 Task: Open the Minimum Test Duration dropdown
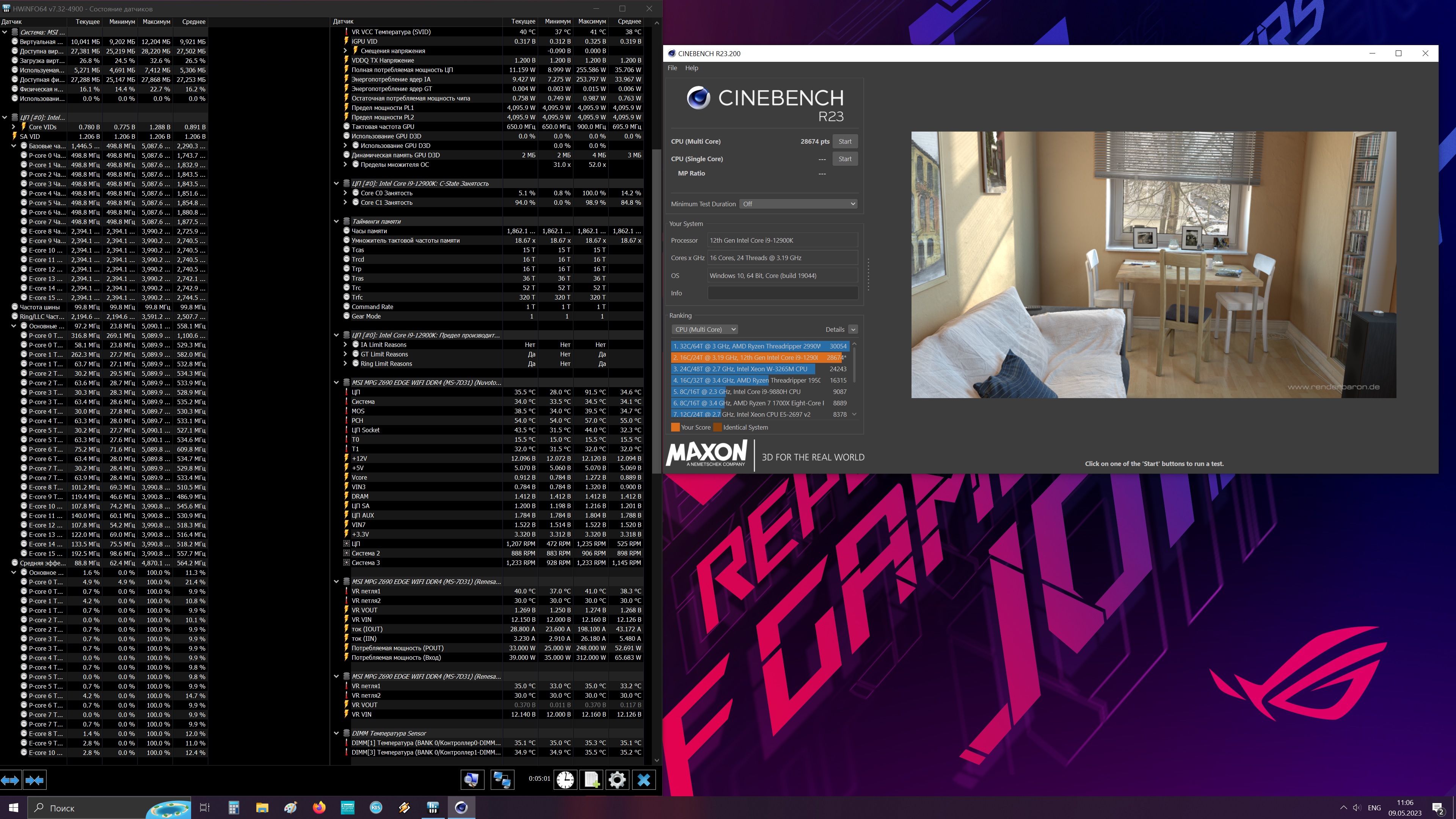(x=797, y=204)
